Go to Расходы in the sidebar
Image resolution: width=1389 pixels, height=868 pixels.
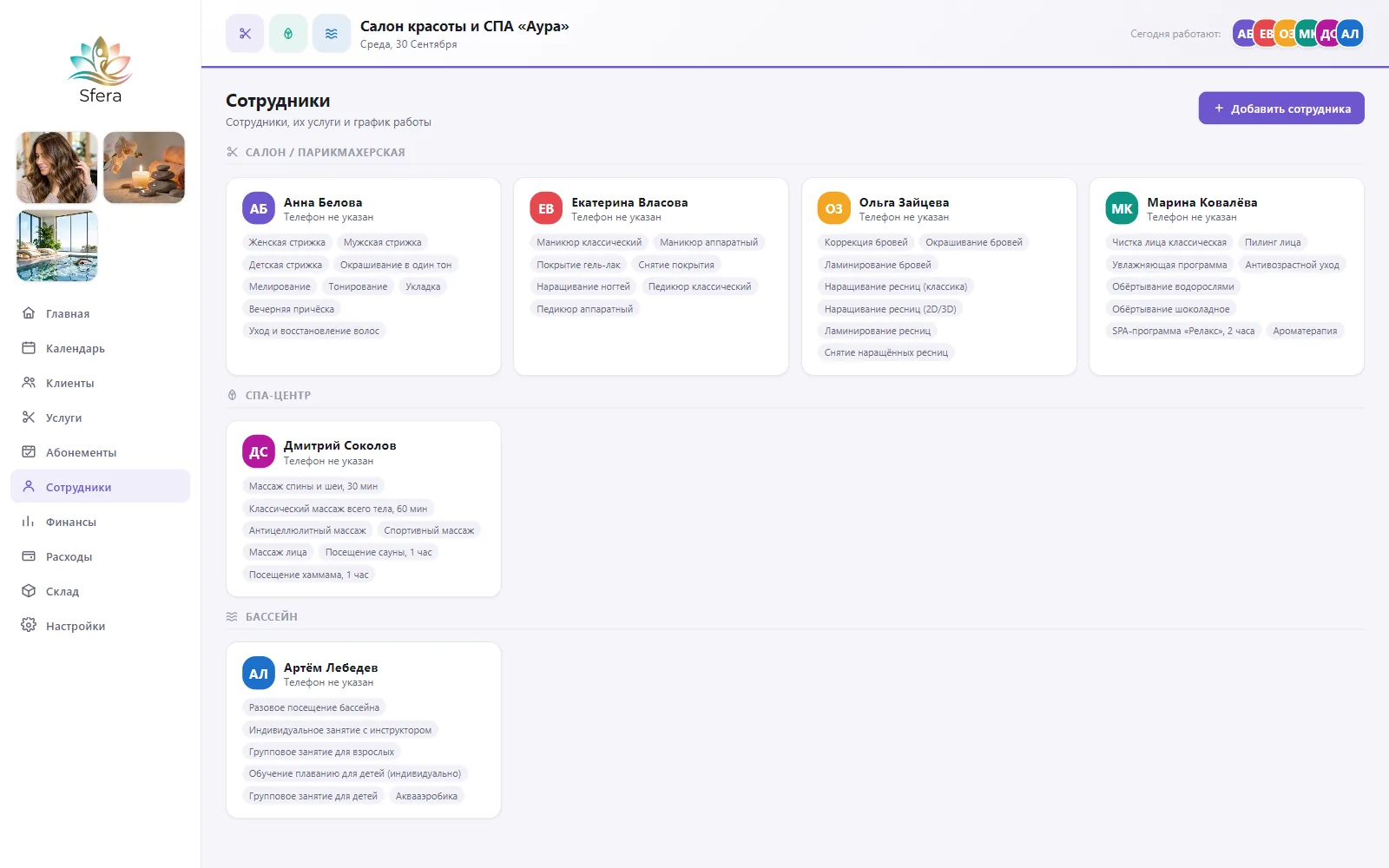[x=101, y=556]
